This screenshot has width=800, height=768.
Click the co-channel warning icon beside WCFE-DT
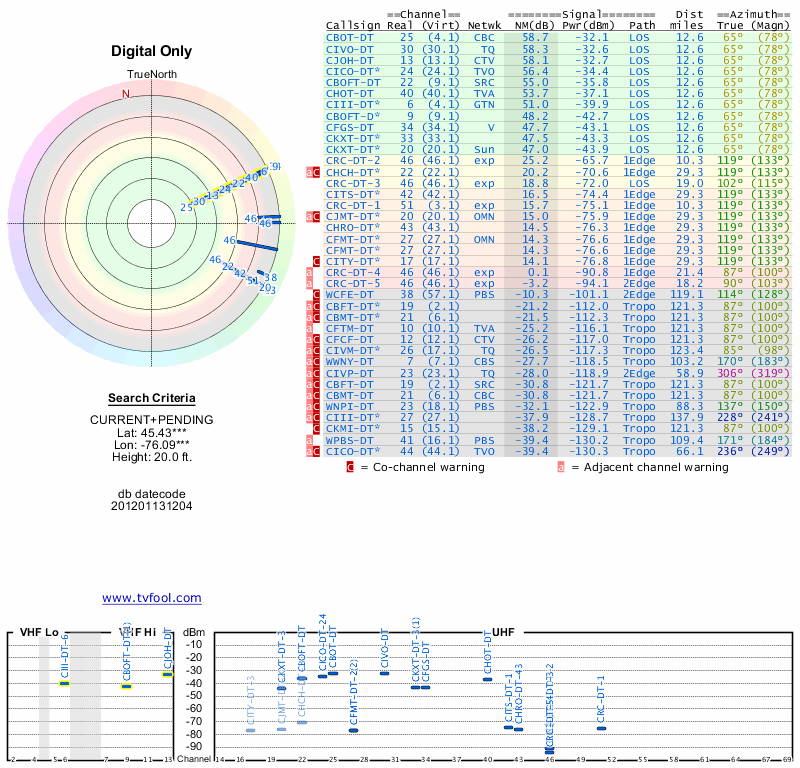[317, 295]
